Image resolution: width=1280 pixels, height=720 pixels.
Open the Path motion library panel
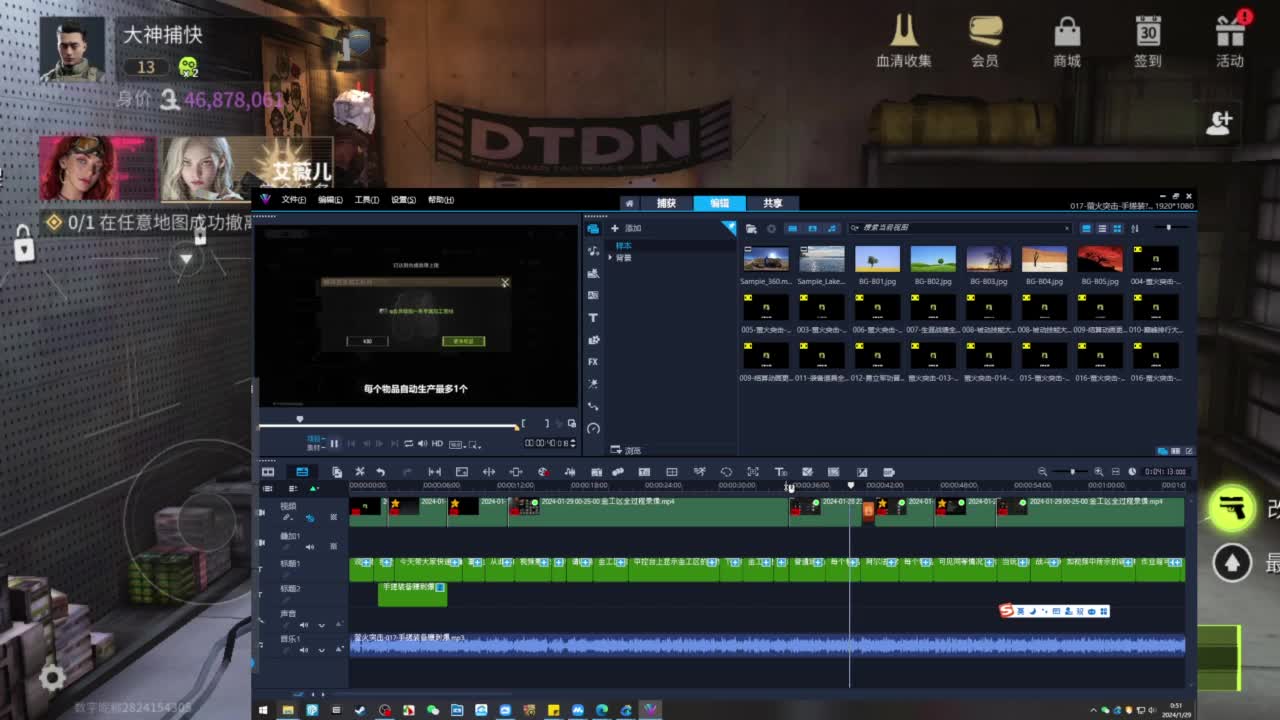pos(593,406)
